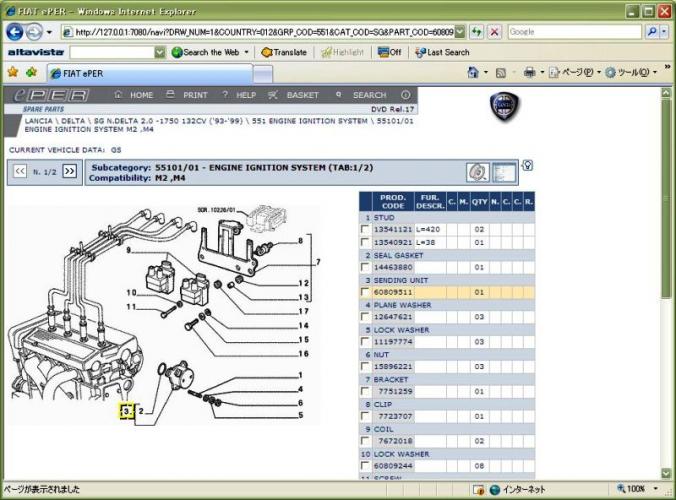
Task: Check box for nut 15896221
Action: click(x=365, y=367)
